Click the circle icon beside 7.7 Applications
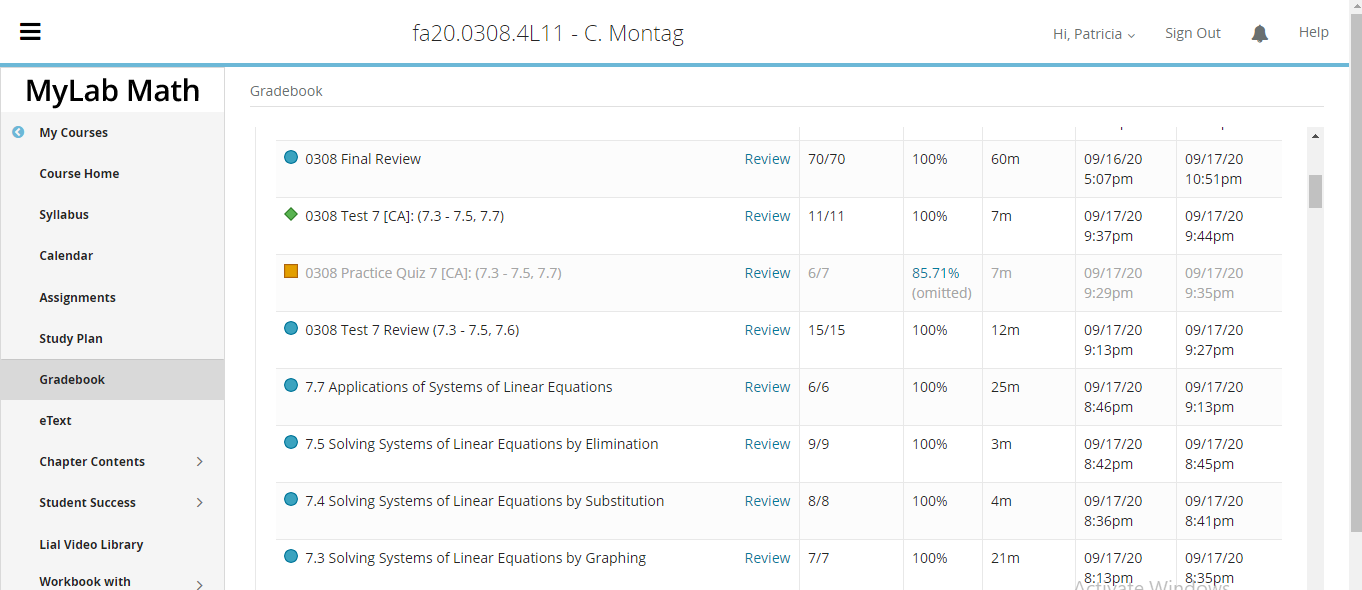 (291, 385)
